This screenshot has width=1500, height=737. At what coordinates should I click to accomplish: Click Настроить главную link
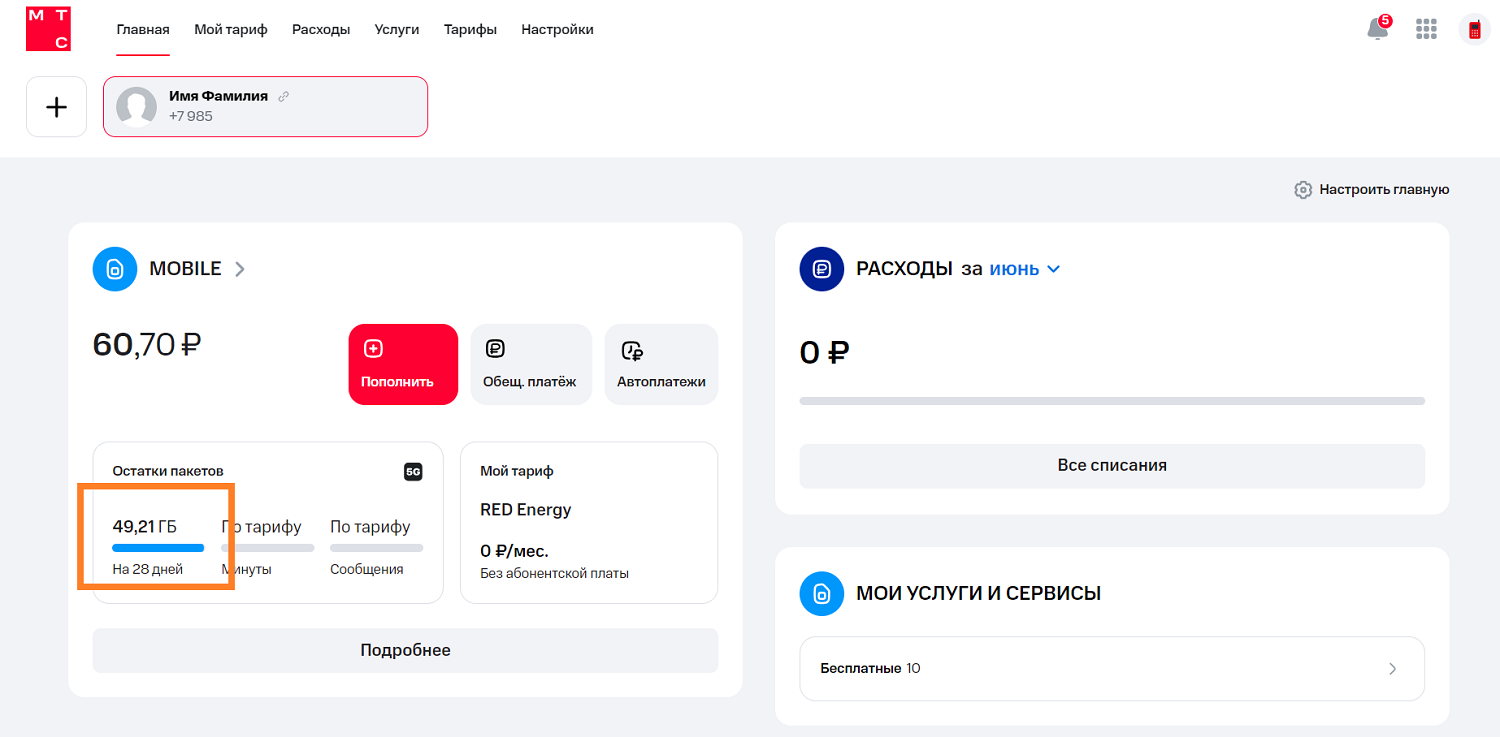(x=1384, y=190)
